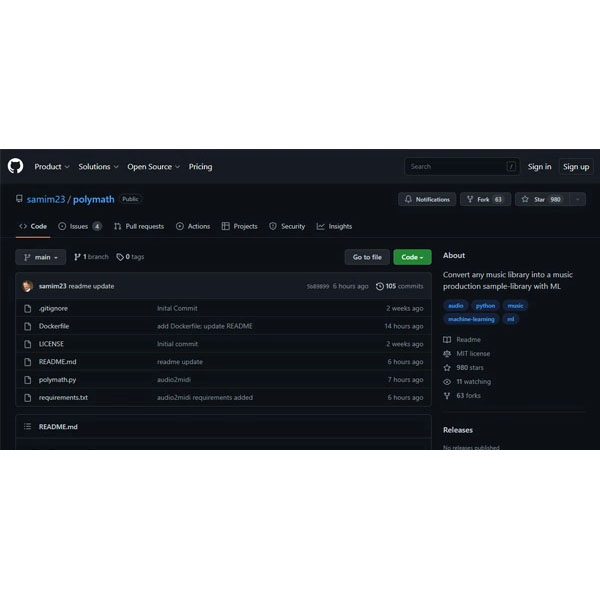
Task: Click the commit author avatar
Action: coord(28,286)
